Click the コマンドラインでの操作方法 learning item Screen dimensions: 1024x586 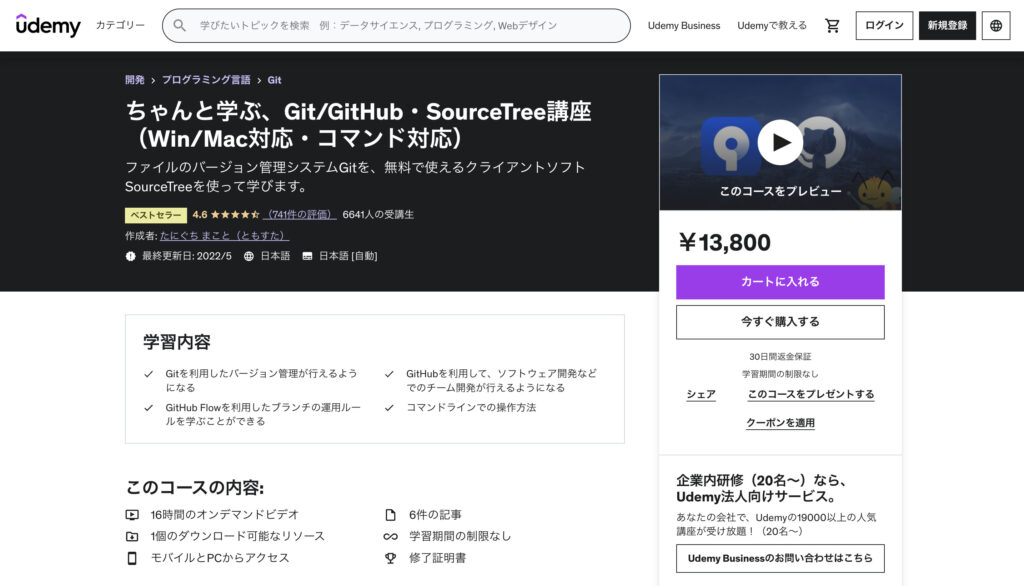[471, 408]
